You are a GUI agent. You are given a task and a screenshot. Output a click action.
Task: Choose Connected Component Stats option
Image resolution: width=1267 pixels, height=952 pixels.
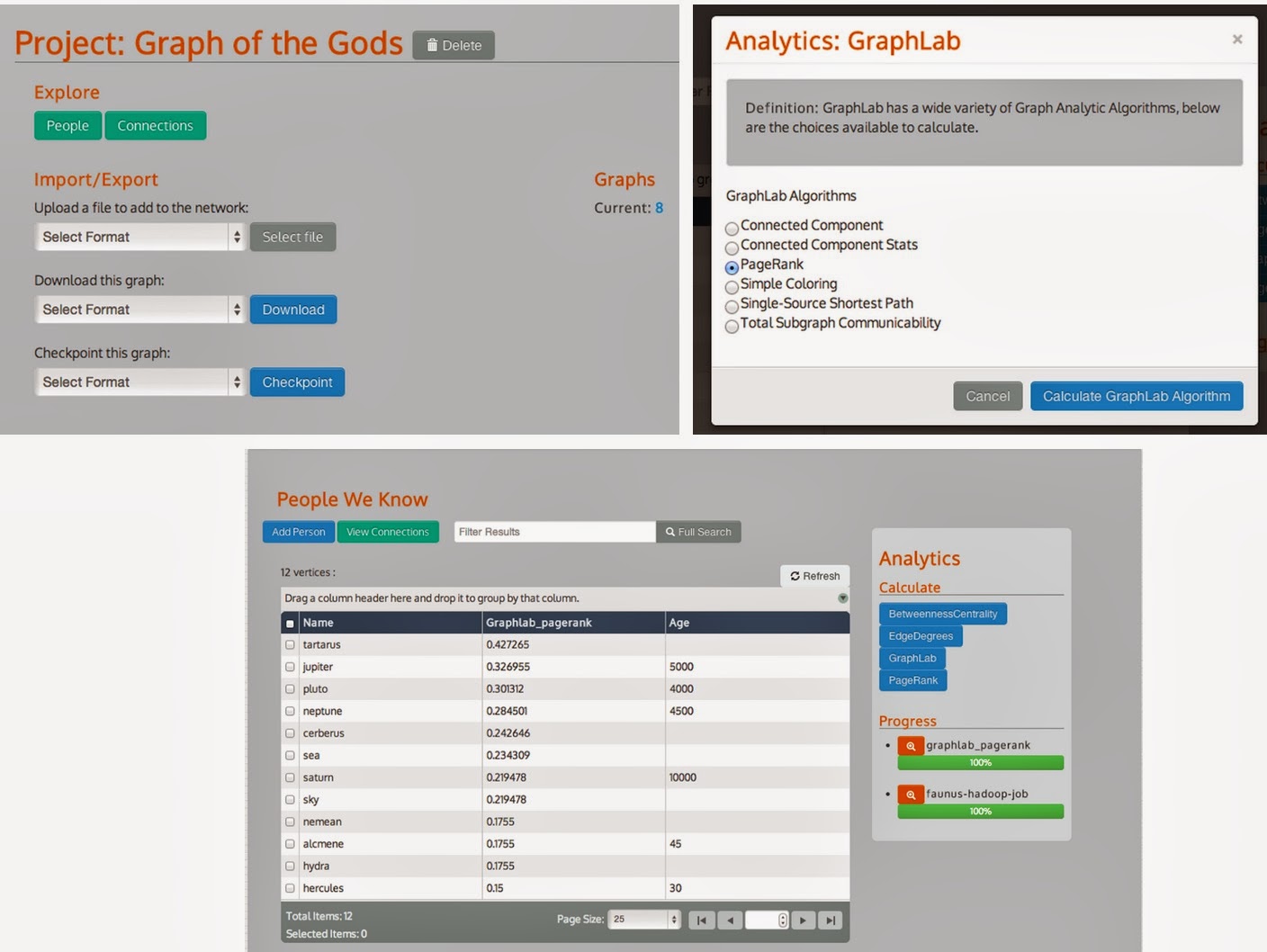coord(732,247)
